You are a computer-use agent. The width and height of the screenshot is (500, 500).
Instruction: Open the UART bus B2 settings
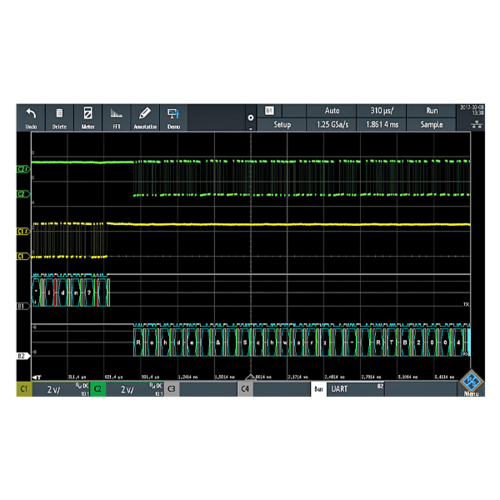355,389
